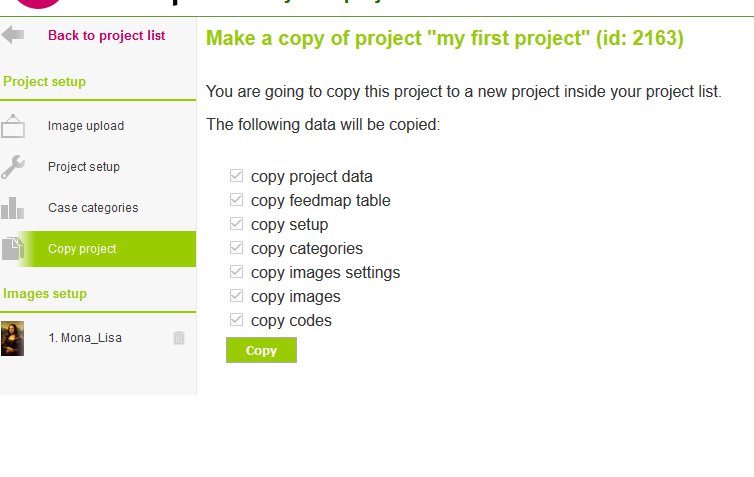Toggle the copy images checkbox

tap(236, 296)
